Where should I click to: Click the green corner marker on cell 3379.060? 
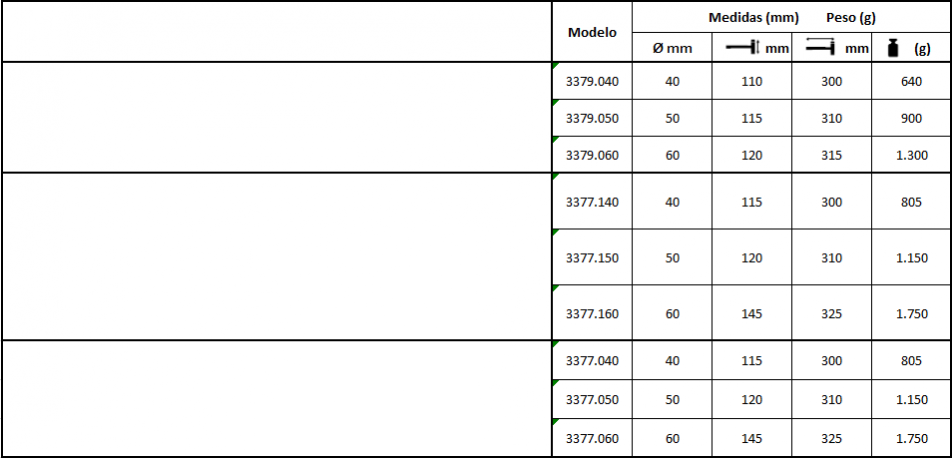pyautogui.click(x=555, y=139)
